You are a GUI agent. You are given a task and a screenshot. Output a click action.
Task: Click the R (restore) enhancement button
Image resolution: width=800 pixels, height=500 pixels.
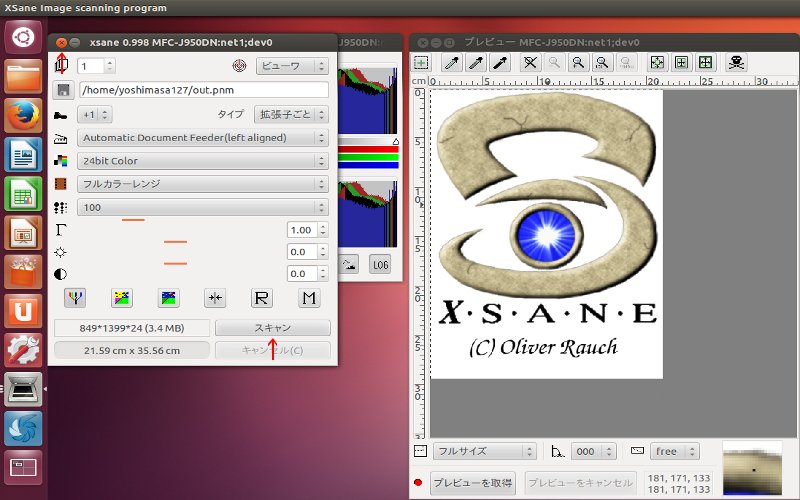coord(261,298)
